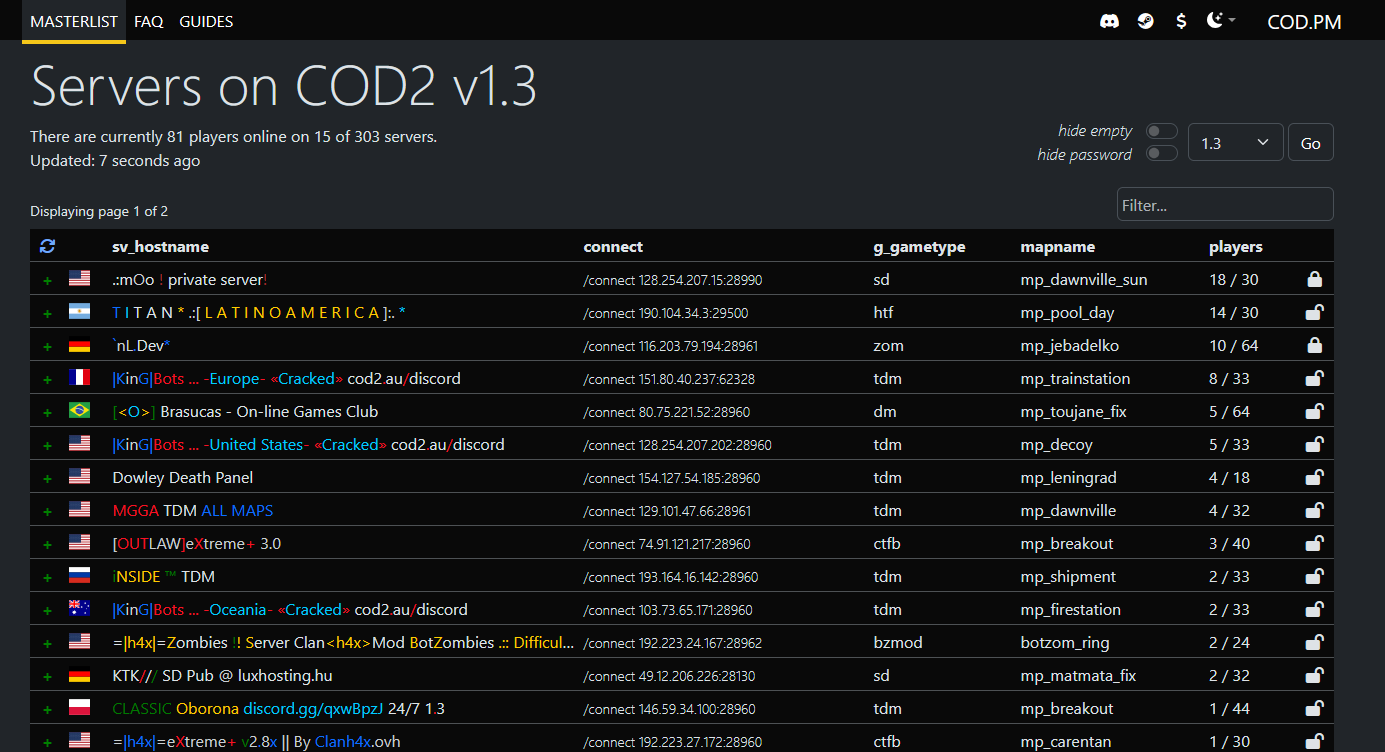Sort by the sv_hostname column header

click(x=161, y=247)
